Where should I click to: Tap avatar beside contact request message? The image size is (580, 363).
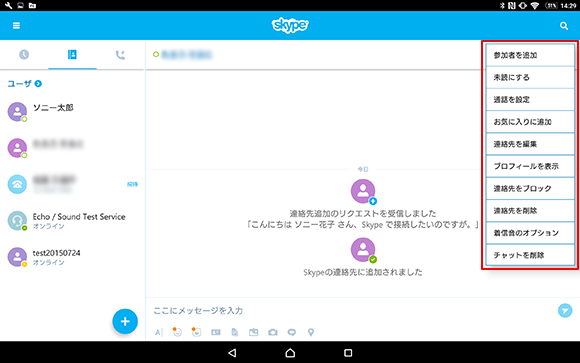coord(363,191)
